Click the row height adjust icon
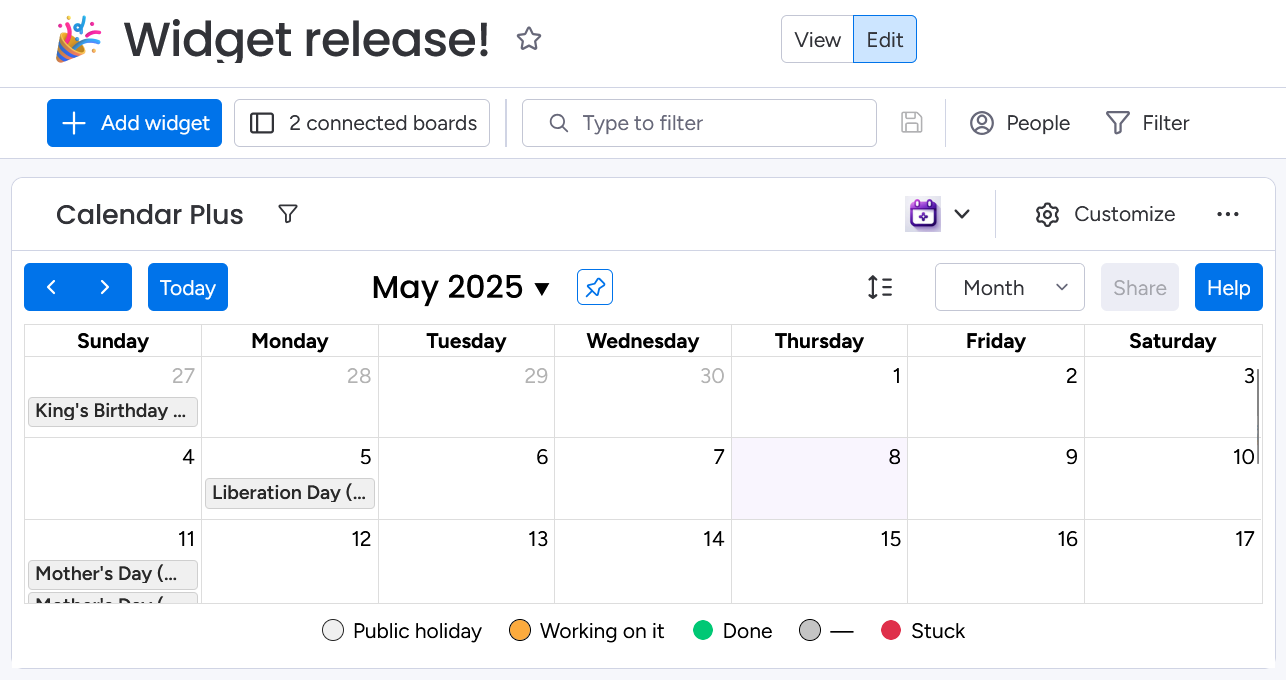 (880, 288)
